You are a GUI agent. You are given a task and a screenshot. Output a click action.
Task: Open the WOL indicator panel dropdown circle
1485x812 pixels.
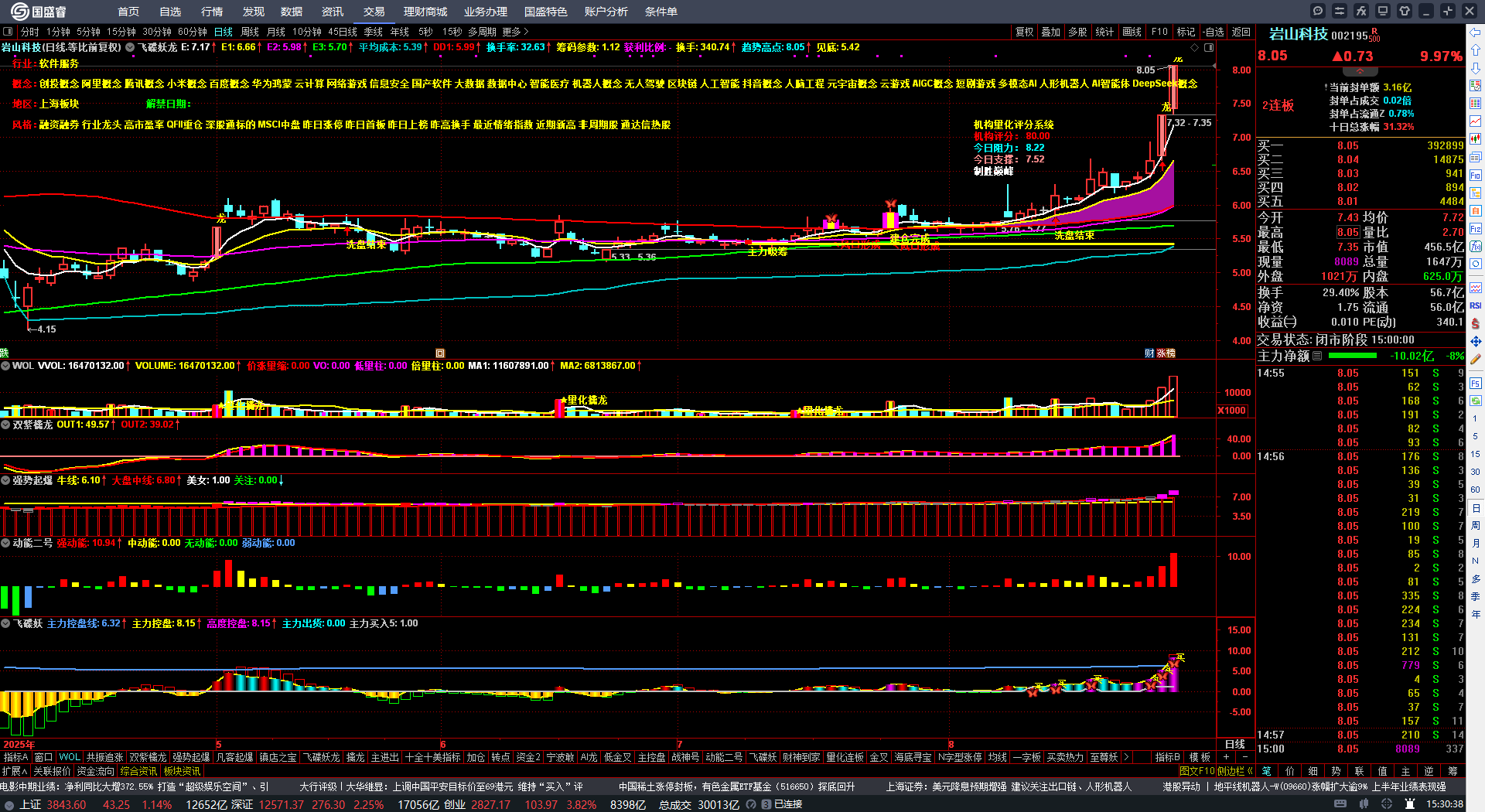pyautogui.click(x=5, y=366)
